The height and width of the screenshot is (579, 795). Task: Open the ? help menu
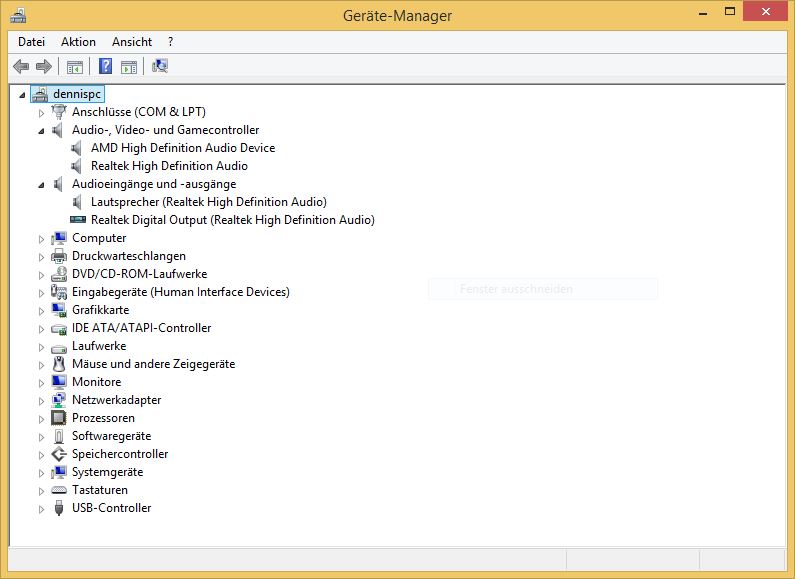click(x=170, y=42)
